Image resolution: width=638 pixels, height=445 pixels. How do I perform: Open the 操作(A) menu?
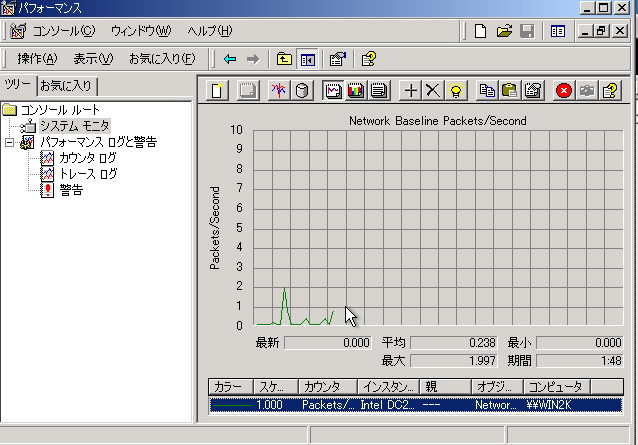point(37,59)
